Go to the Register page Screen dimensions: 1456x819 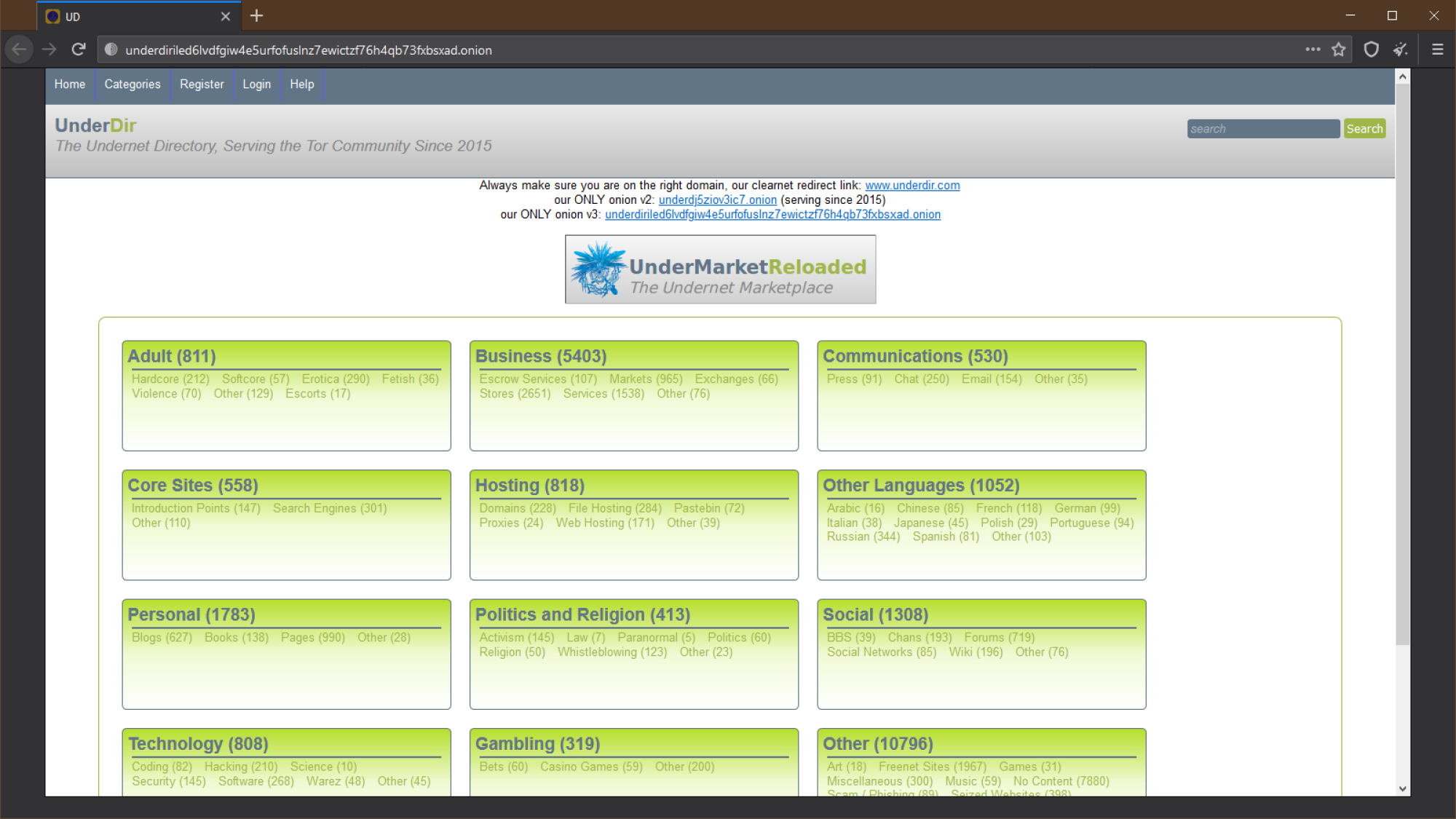202,84
